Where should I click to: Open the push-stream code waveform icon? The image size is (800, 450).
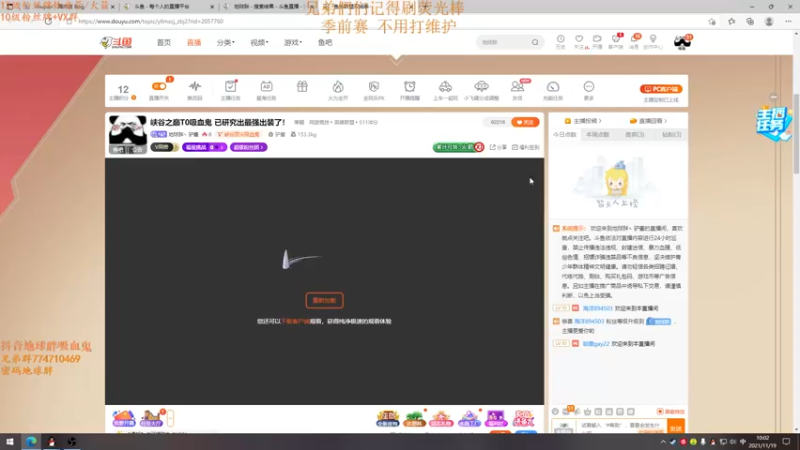click(194, 86)
